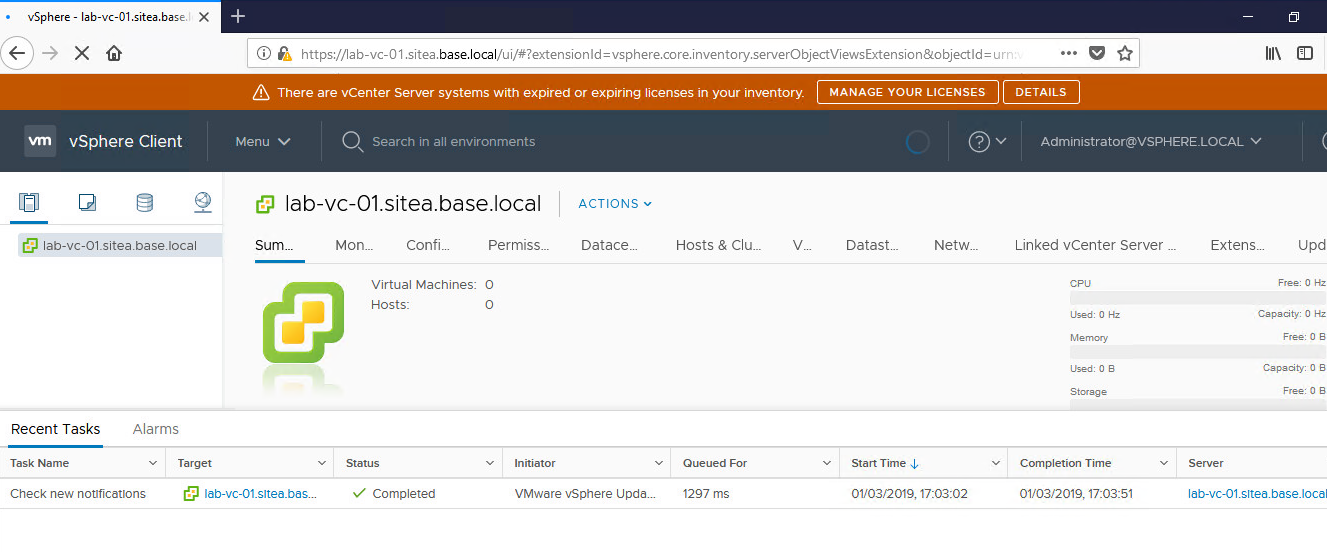Open the Linked vCenter Server tab
1327x552 pixels.
tap(1094, 245)
